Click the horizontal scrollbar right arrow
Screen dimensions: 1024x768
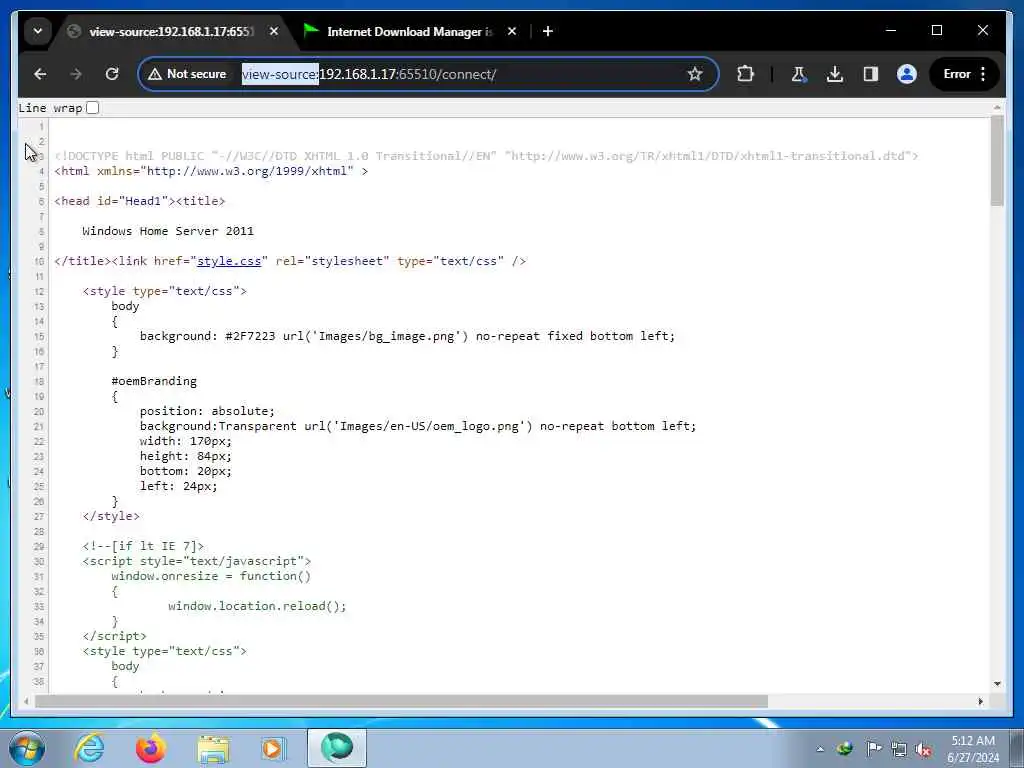click(980, 702)
